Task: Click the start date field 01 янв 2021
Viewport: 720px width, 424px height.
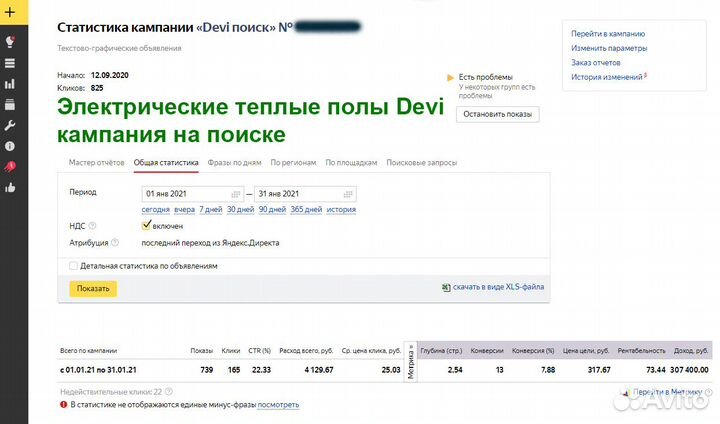Action: [191, 194]
